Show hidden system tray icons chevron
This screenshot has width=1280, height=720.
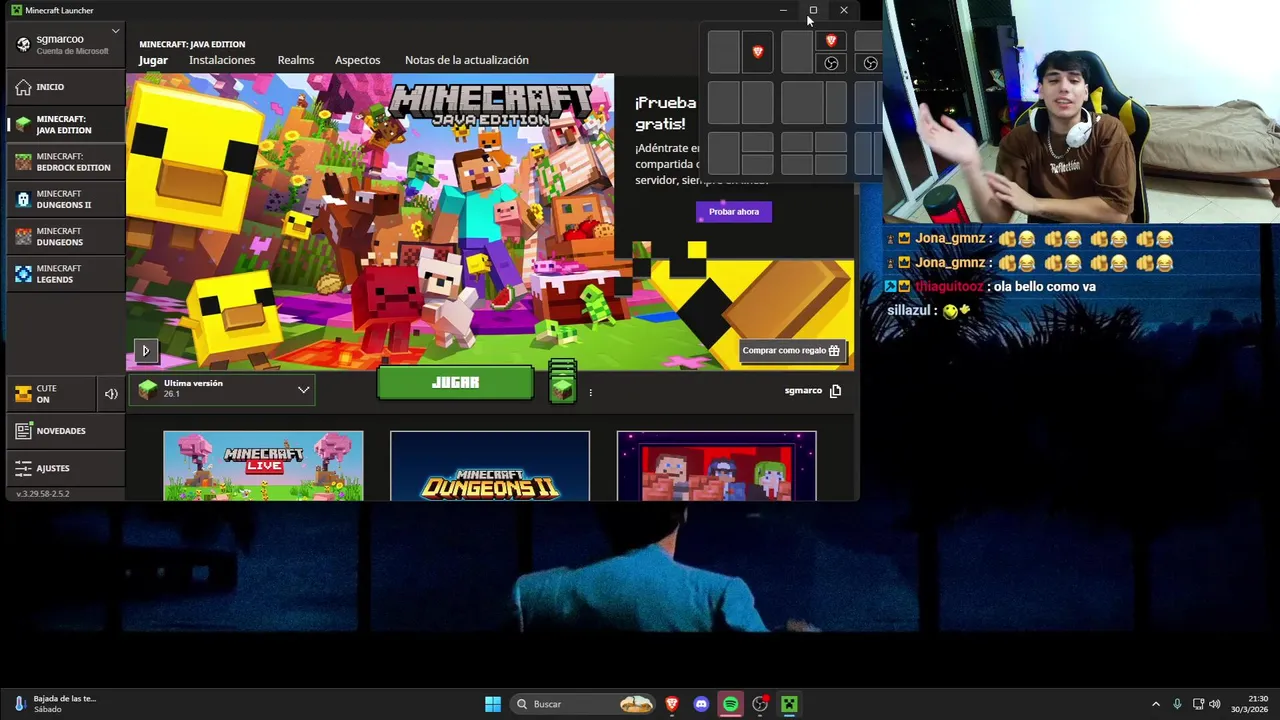click(1156, 704)
